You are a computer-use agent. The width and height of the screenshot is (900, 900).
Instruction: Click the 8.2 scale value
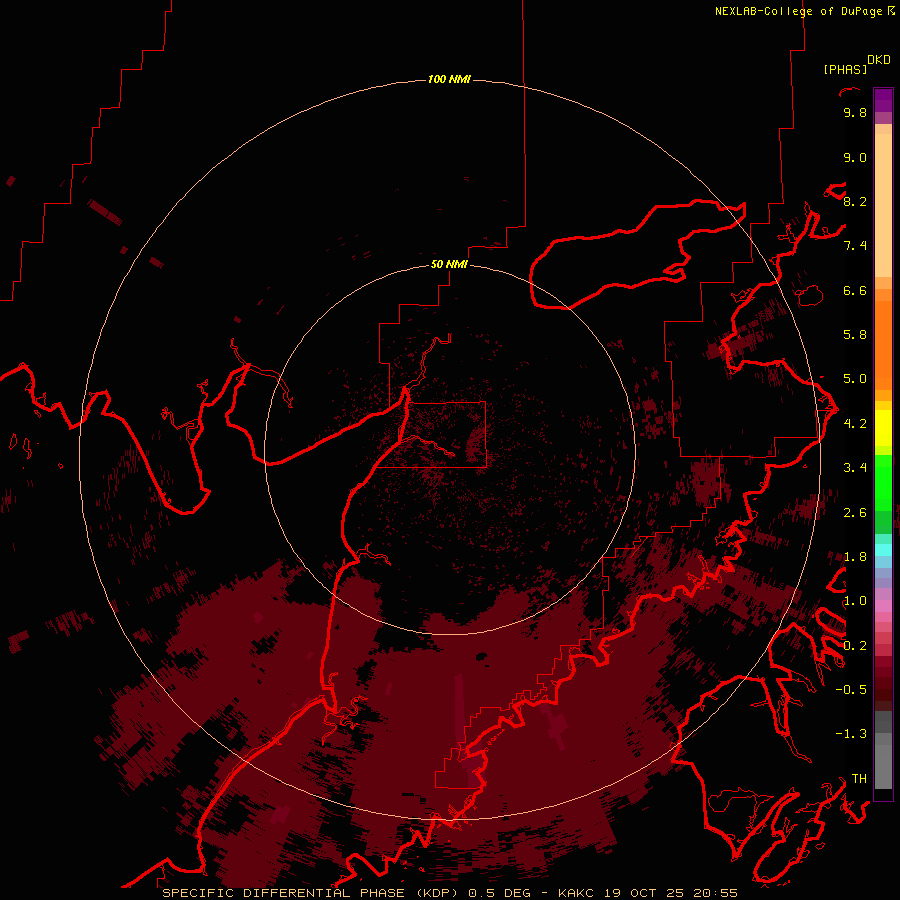coord(855,201)
